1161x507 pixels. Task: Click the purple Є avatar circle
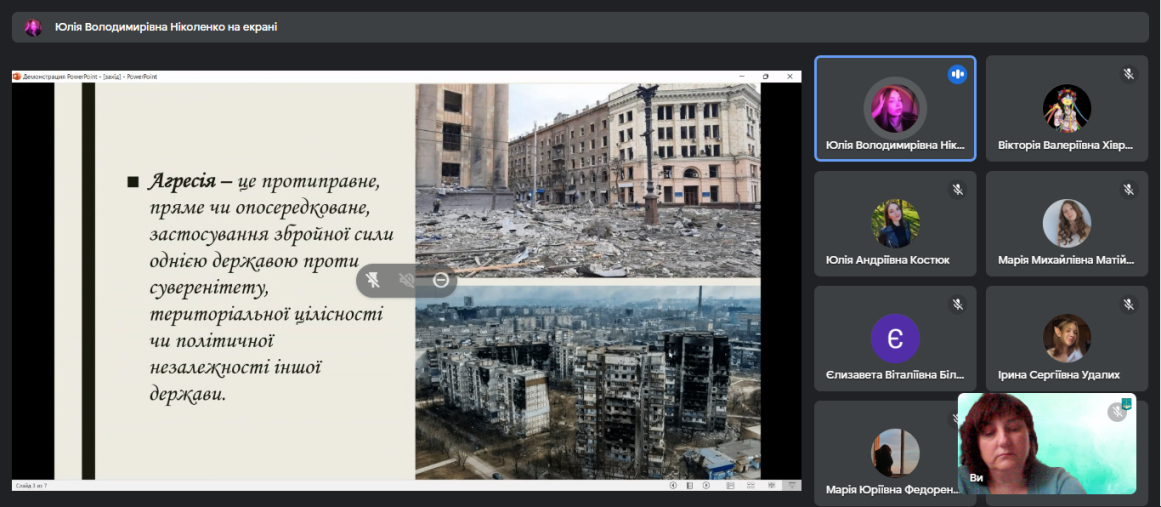pyautogui.click(x=895, y=338)
